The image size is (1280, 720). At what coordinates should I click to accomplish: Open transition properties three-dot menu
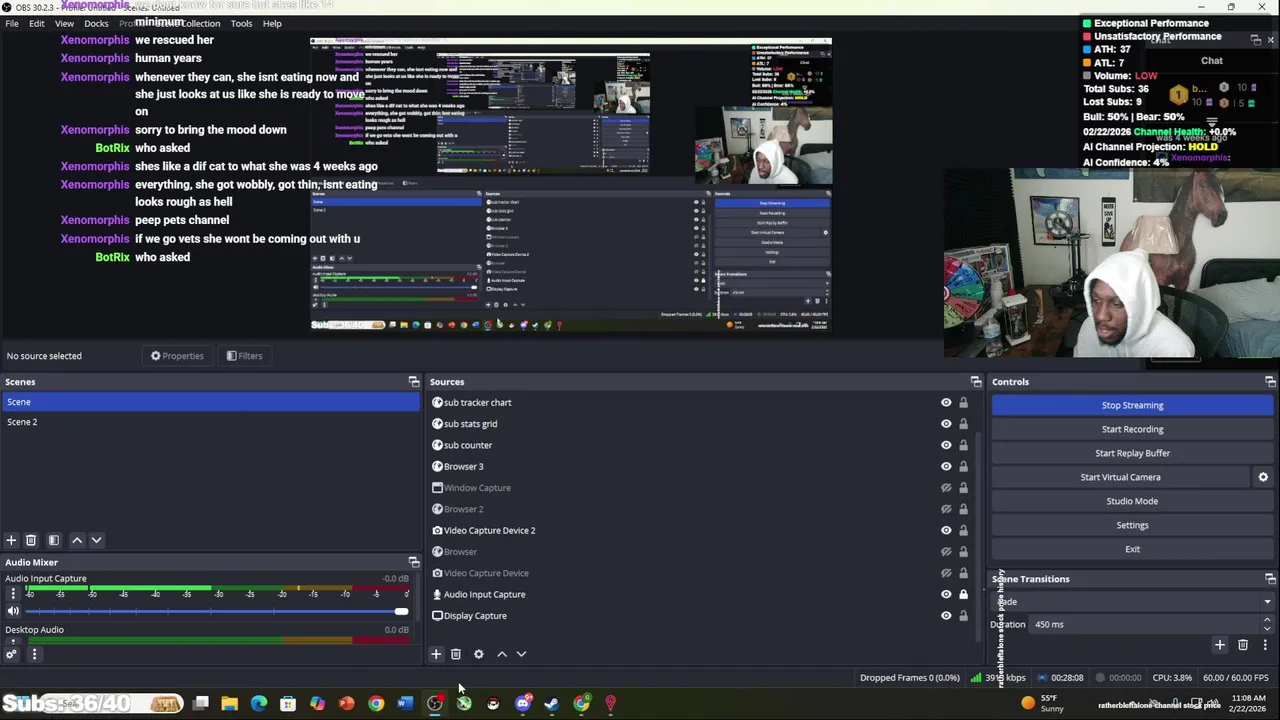pyautogui.click(x=1265, y=645)
